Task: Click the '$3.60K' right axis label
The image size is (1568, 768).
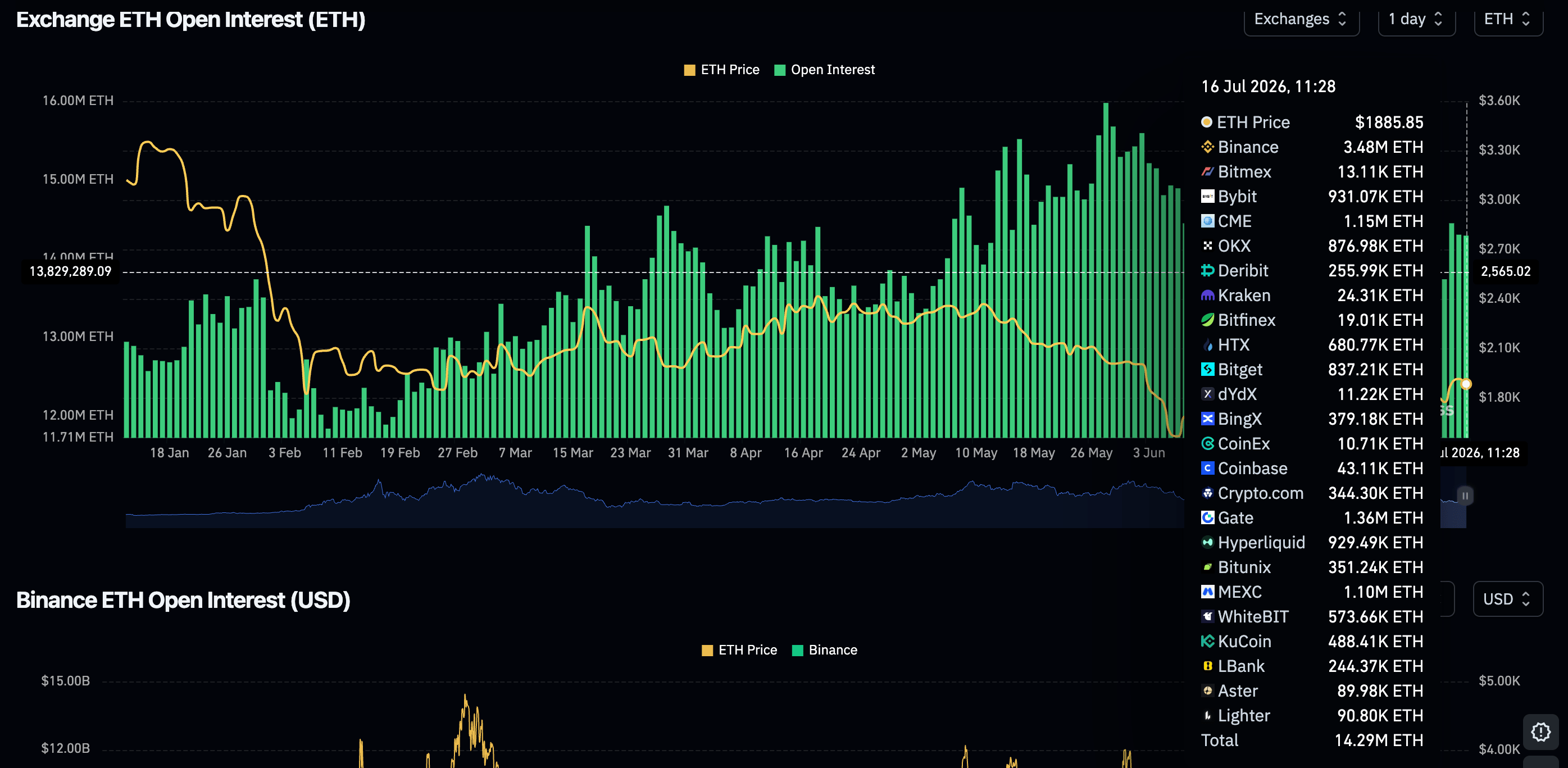Action: (x=1499, y=101)
